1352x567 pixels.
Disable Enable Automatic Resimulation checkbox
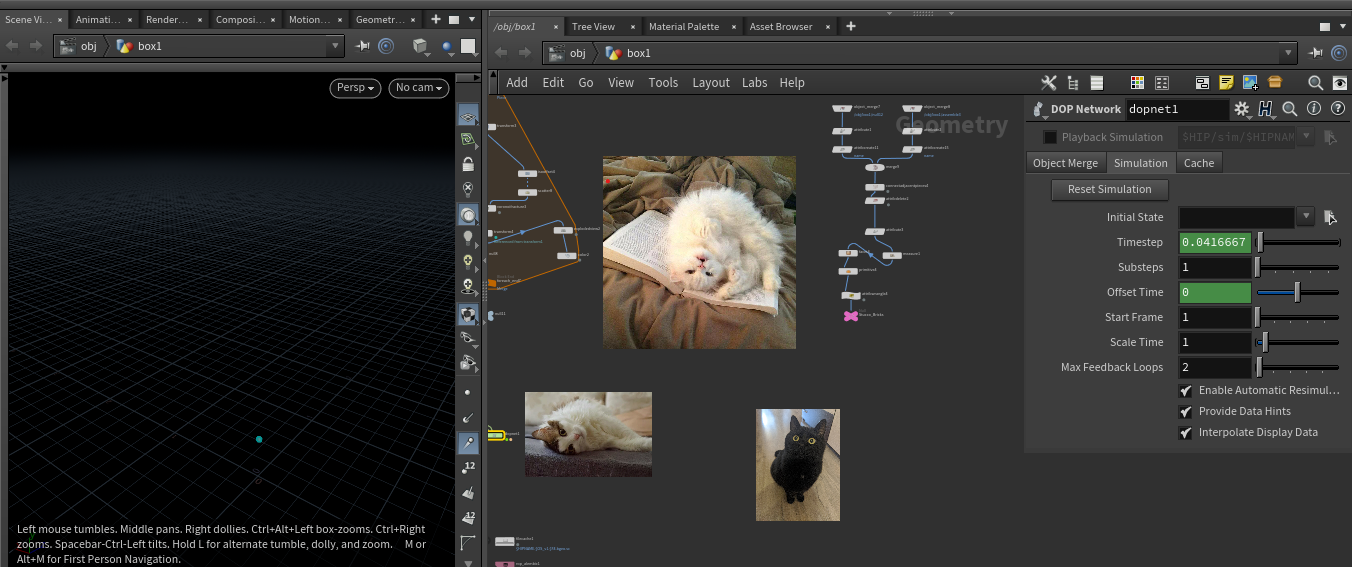tap(1186, 391)
